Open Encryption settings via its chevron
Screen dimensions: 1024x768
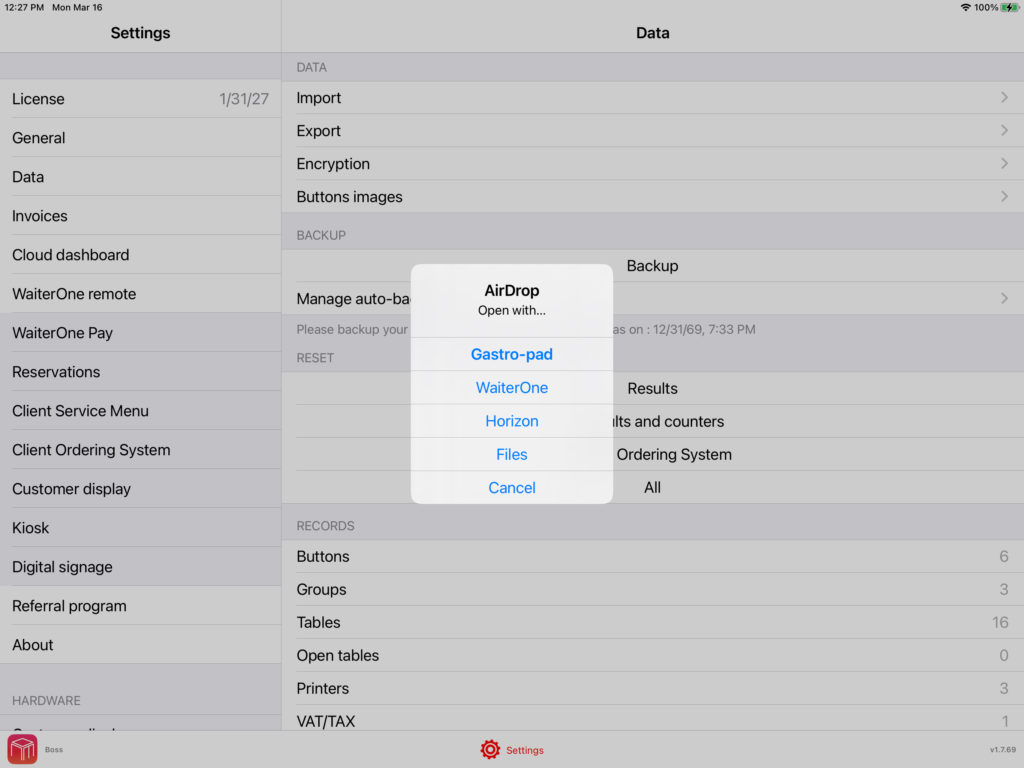(x=1004, y=164)
